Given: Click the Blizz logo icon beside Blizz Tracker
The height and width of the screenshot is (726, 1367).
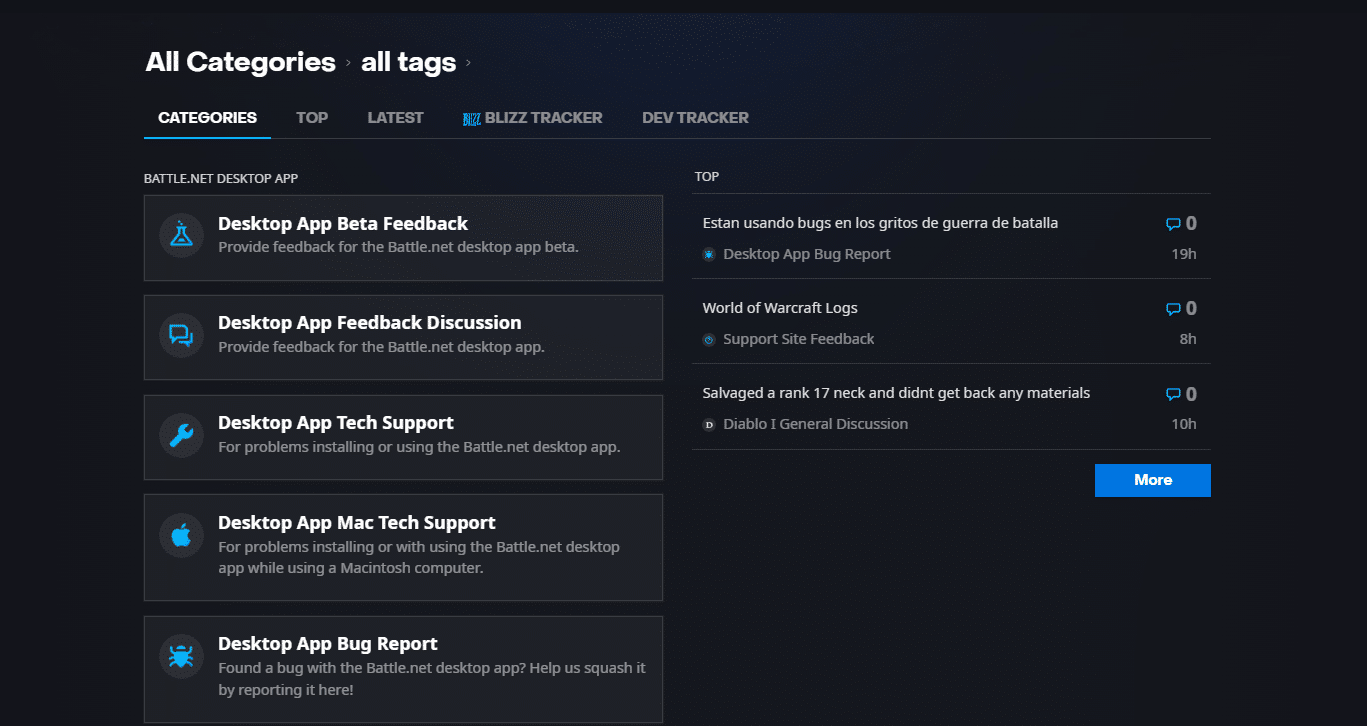Looking at the screenshot, I should tap(472, 119).
